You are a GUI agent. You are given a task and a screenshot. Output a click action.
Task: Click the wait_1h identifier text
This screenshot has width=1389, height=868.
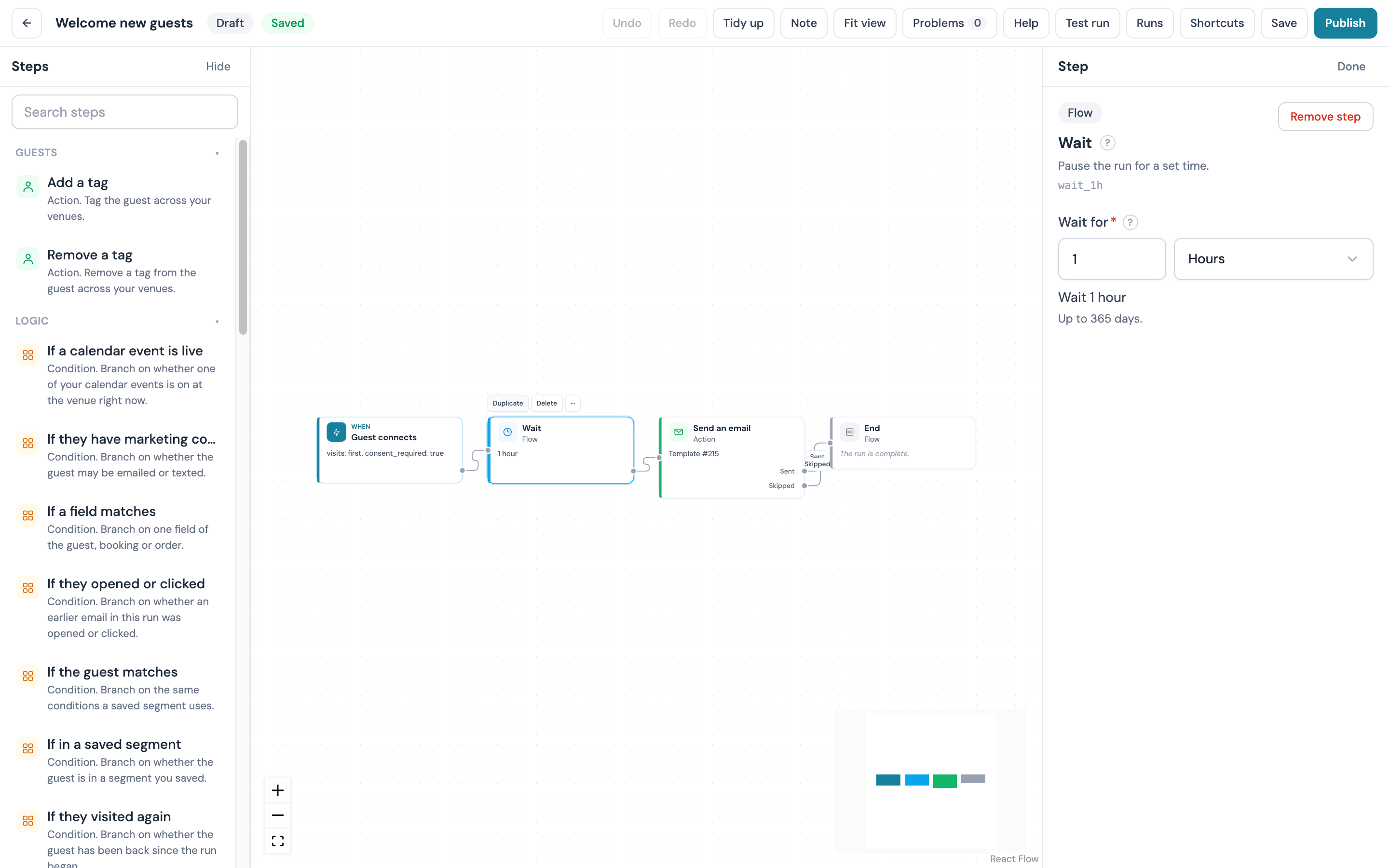coord(1080,186)
